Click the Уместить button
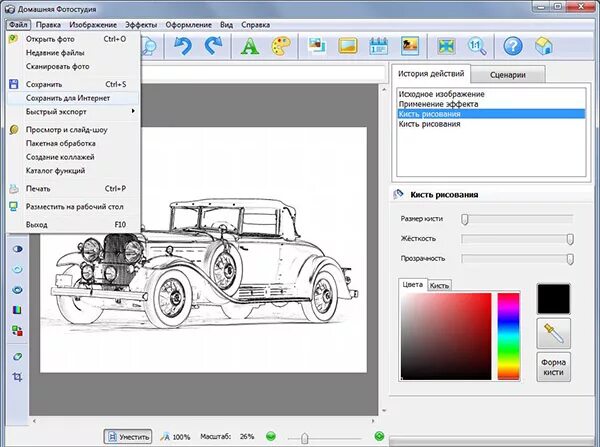 coord(128,436)
